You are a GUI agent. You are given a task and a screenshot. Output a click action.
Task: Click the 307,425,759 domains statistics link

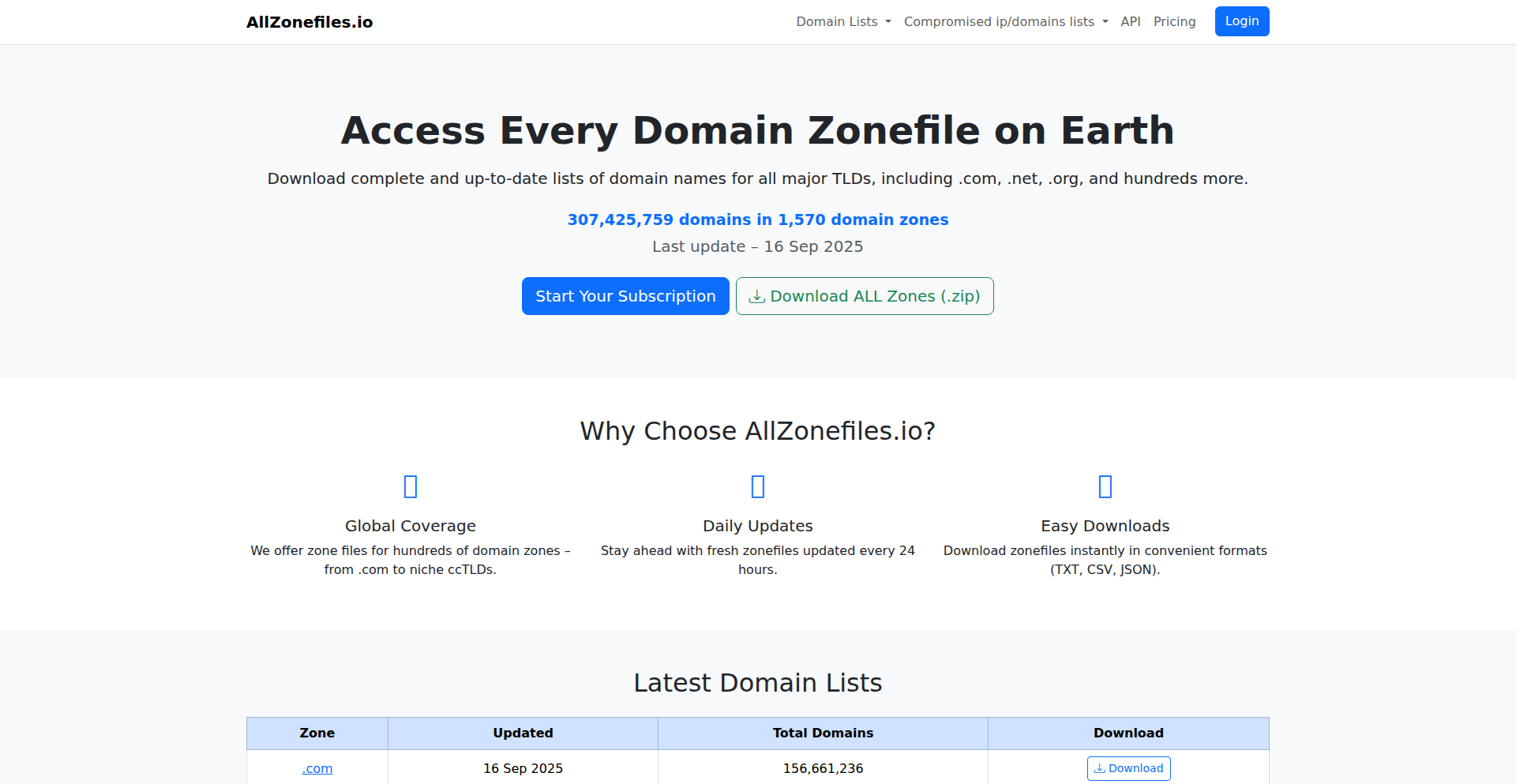click(x=758, y=219)
